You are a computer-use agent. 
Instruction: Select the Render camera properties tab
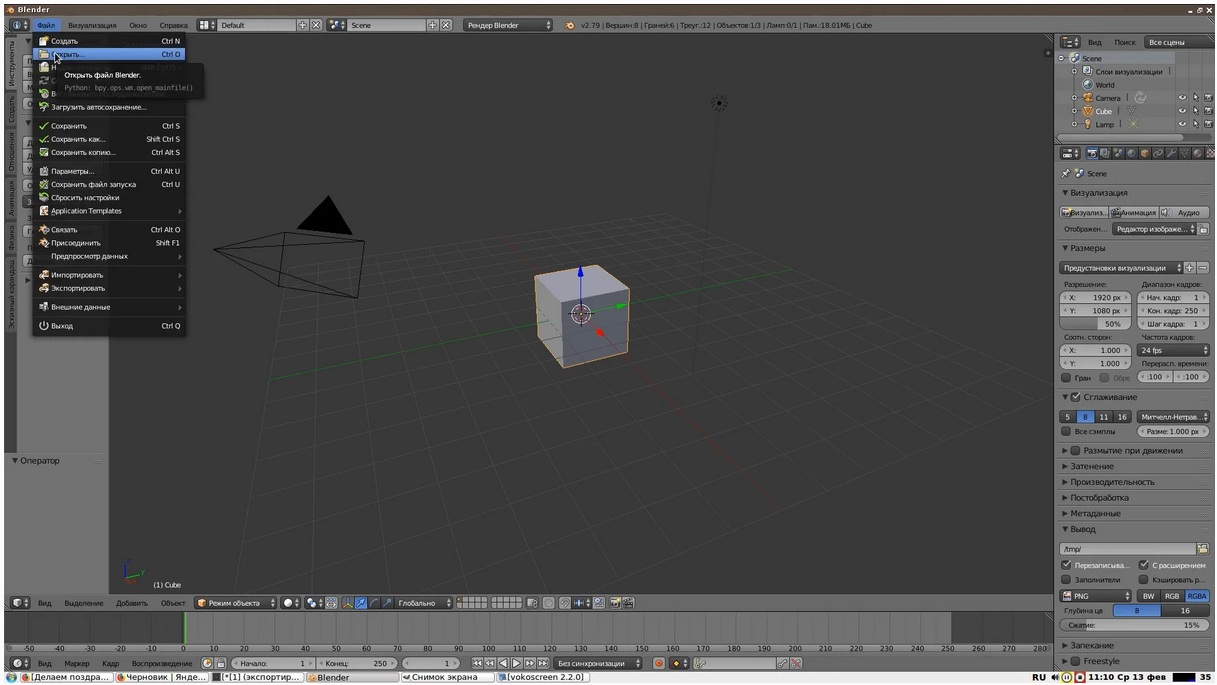tap(1092, 153)
